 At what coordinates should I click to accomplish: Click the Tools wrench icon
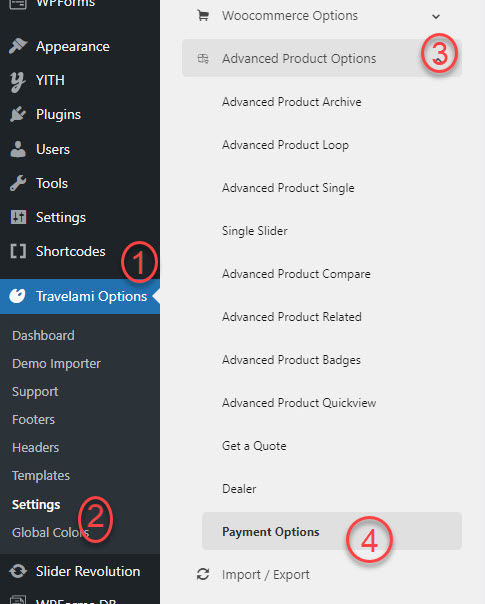coord(18,183)
